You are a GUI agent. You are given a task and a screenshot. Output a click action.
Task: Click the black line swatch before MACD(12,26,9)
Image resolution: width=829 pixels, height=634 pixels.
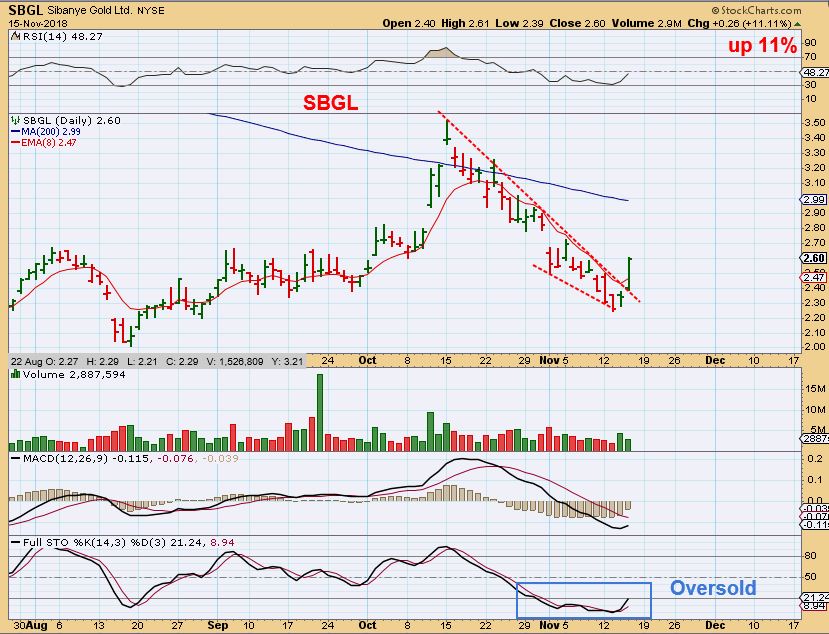click(15, 458)
